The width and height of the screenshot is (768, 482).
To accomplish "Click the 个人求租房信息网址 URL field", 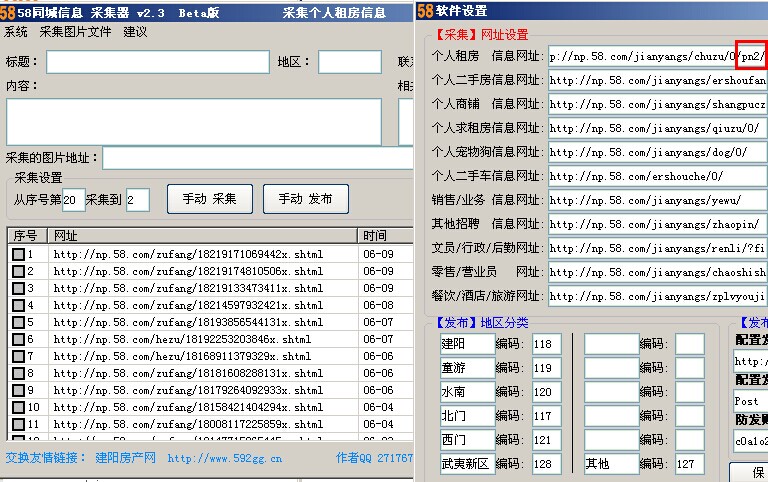I will (x=656, y=128).
